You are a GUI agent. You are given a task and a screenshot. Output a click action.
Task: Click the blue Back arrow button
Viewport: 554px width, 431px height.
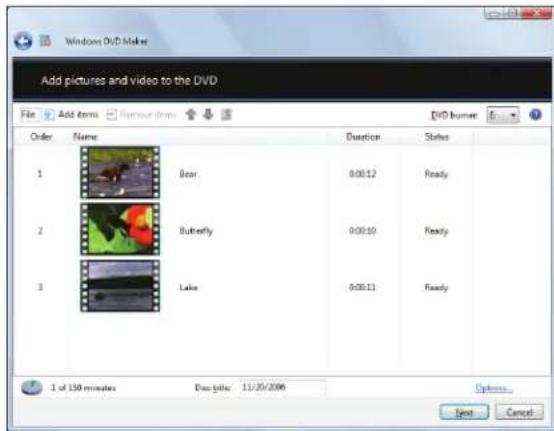pyautogui.click(x=23, y=41)
